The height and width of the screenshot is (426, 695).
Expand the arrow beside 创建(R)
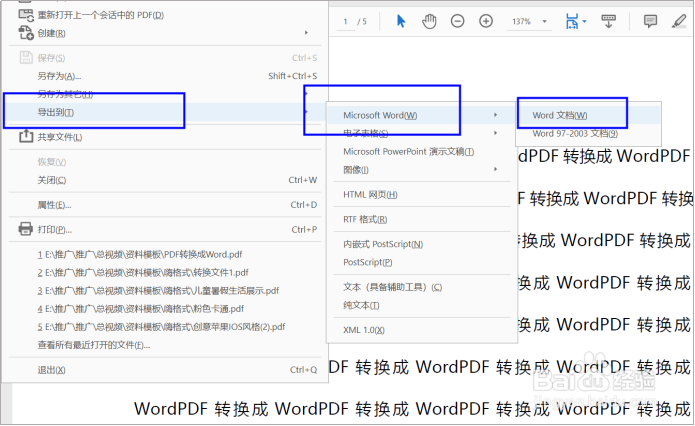click(306, 33)
